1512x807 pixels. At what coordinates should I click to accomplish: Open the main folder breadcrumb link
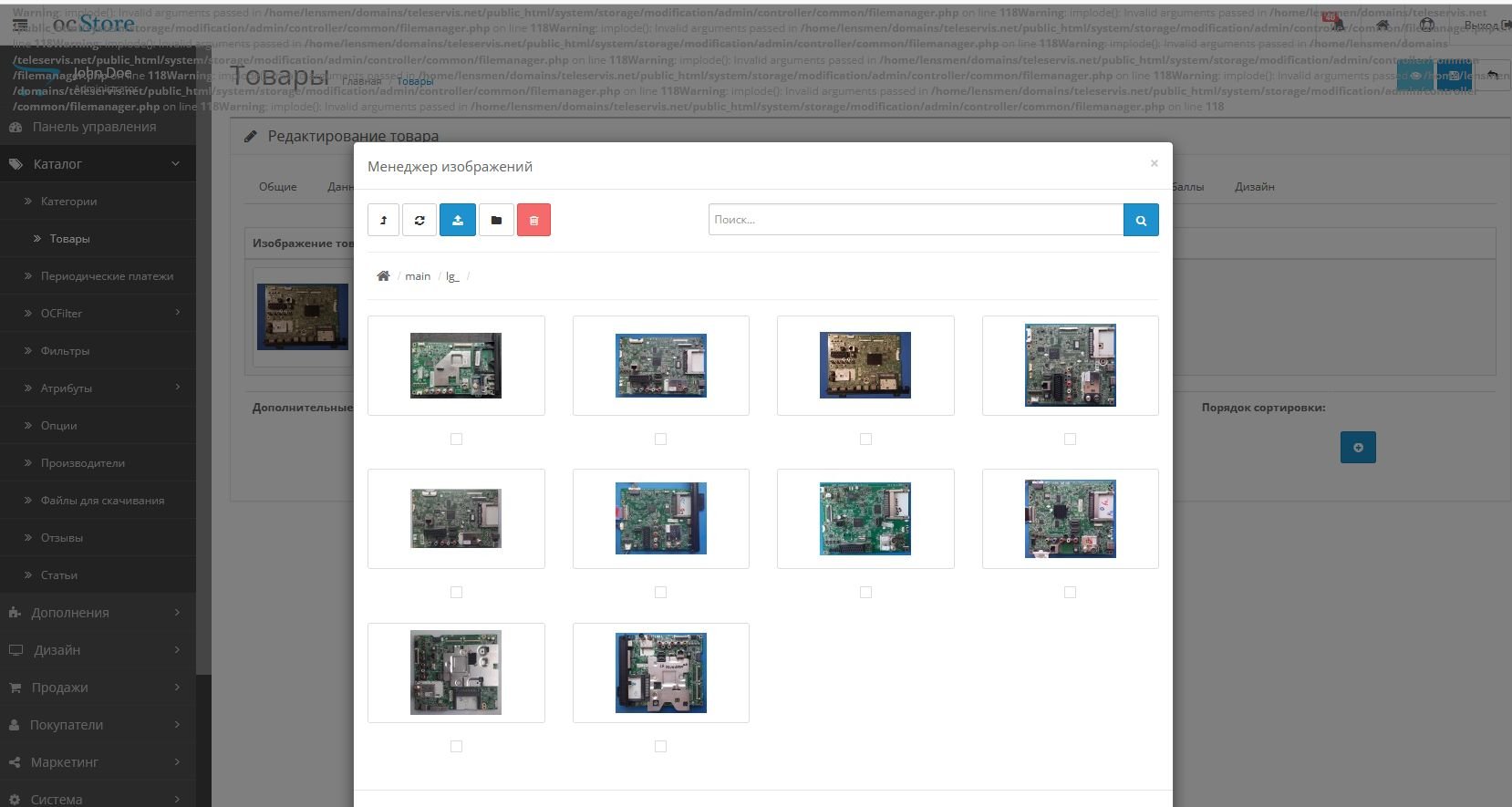[x=418, y=276]
